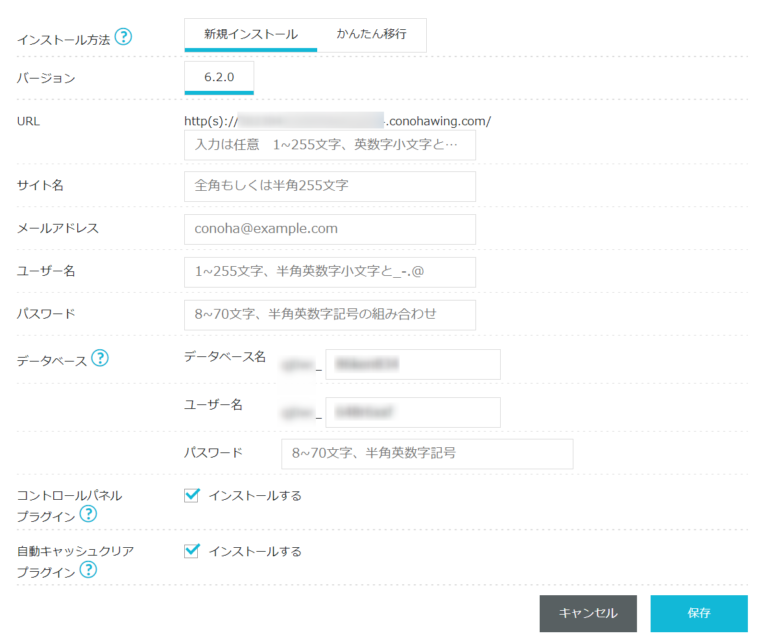This screenshot has width=768, height=640.
Task: Open the データベース help icon
Action: pyautogui.click(x=99, y=358)
